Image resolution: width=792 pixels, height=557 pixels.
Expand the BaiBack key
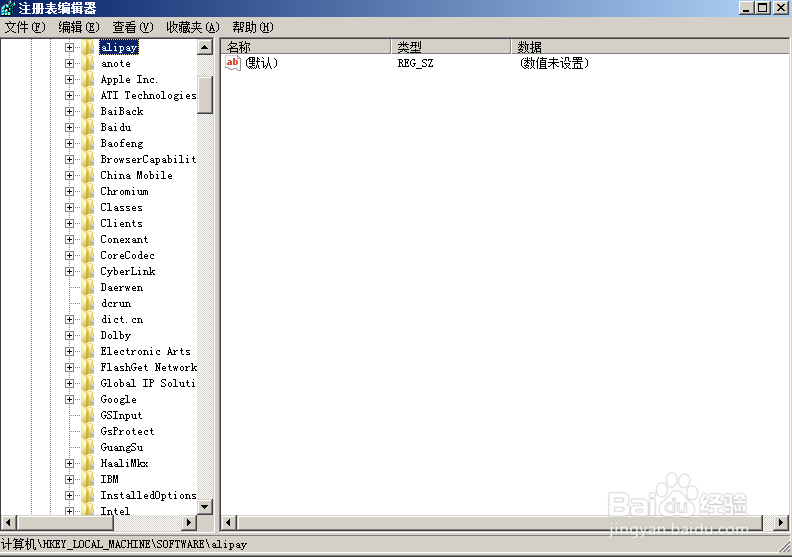click(x=69, y=112)
